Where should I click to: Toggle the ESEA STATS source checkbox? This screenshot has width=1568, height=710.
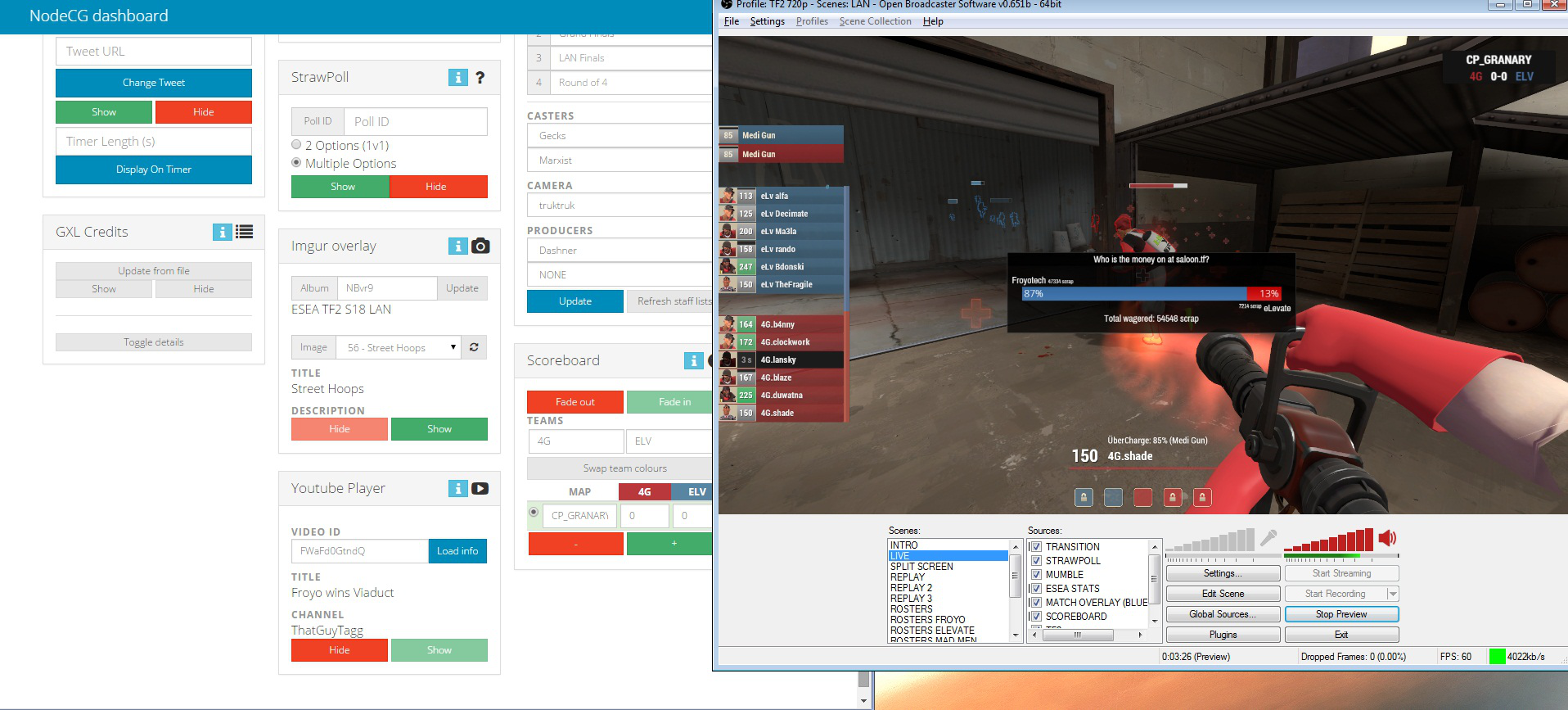1036,589
